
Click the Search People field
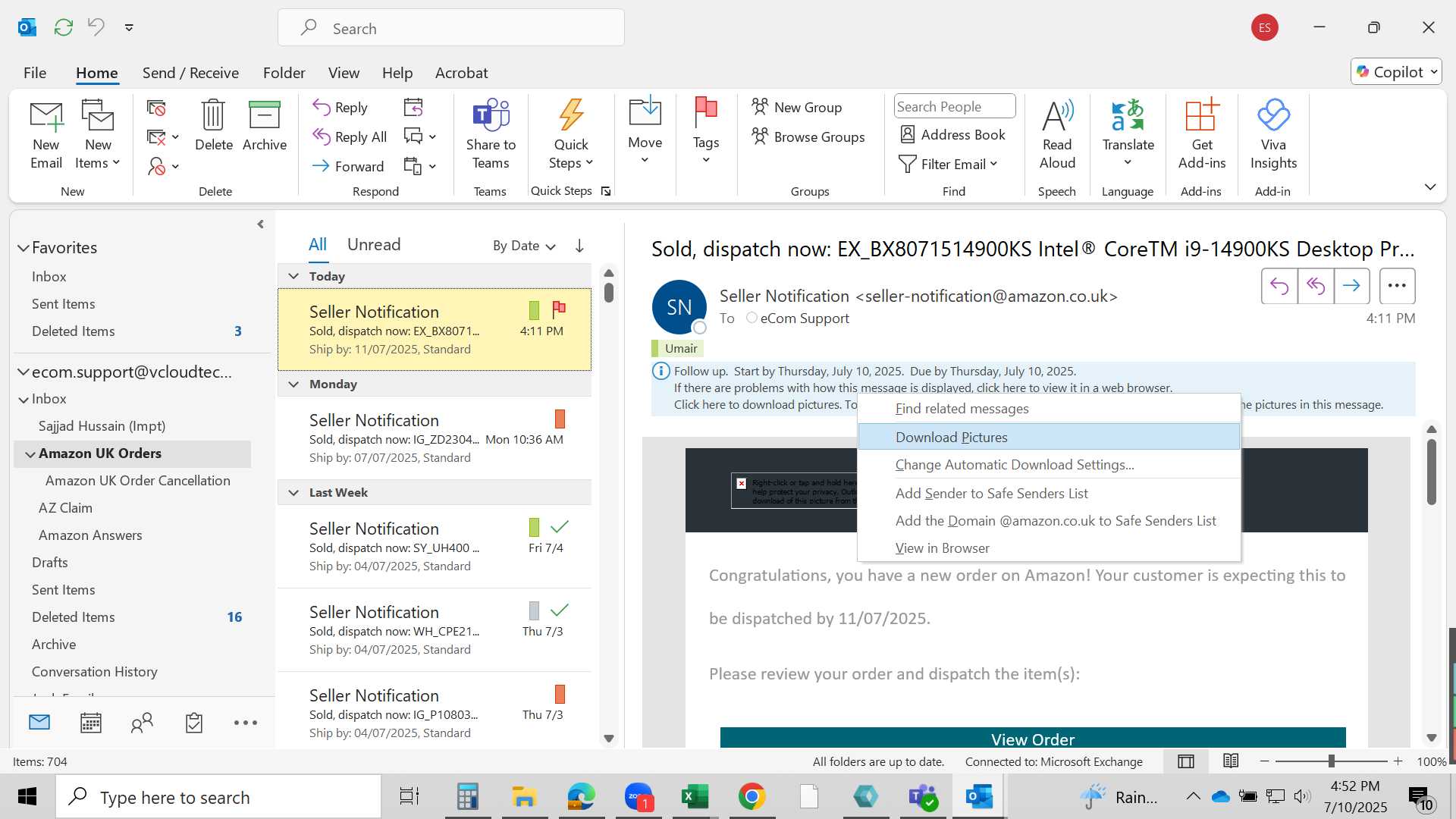pyautogui.click(x=955, y=107)
